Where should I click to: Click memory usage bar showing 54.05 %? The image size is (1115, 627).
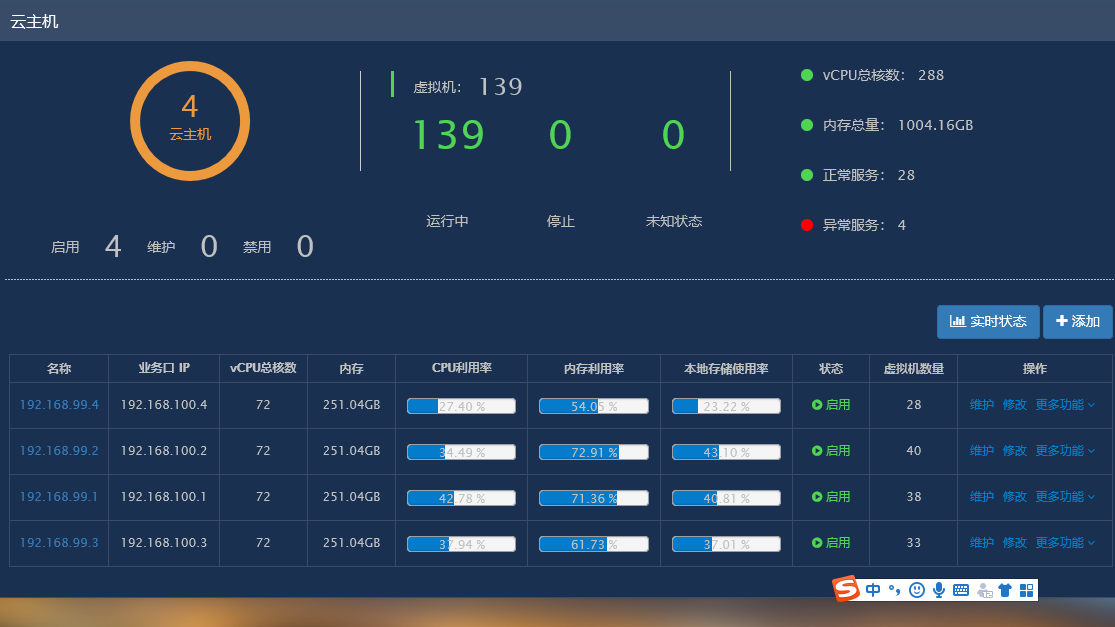[x=594, y=406]
